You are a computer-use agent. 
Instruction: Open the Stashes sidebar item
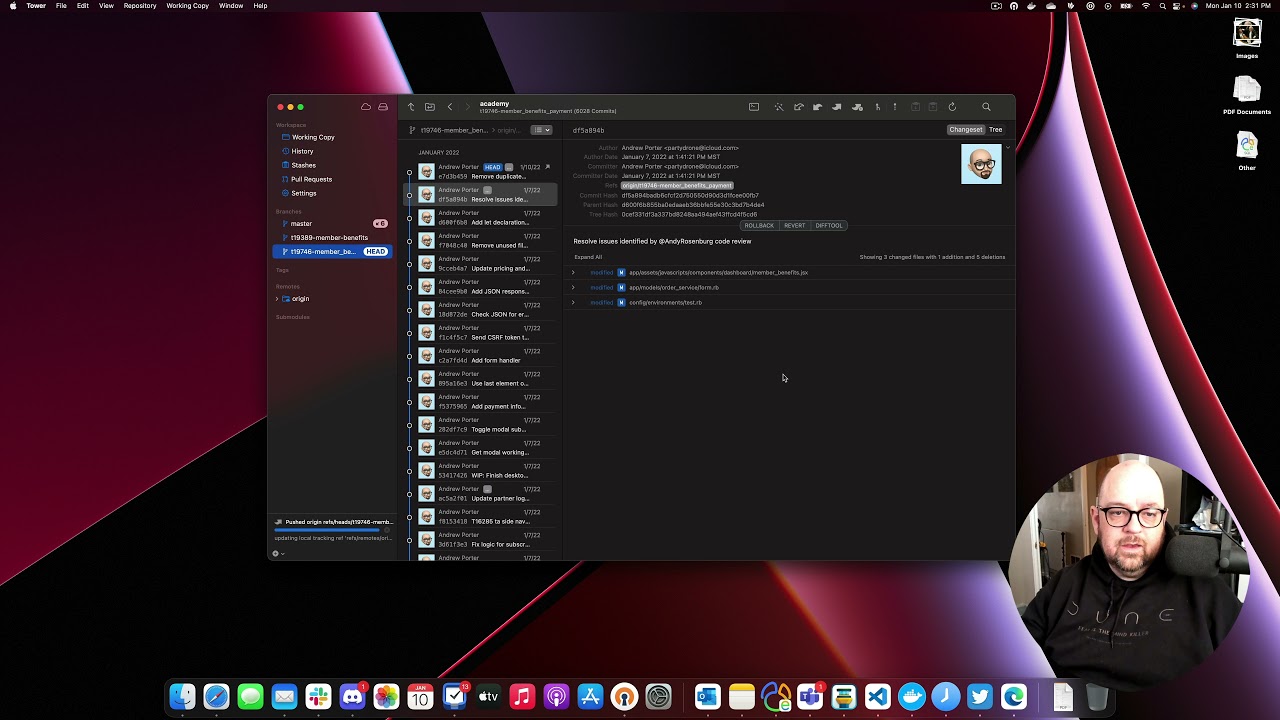click(303, 165)
